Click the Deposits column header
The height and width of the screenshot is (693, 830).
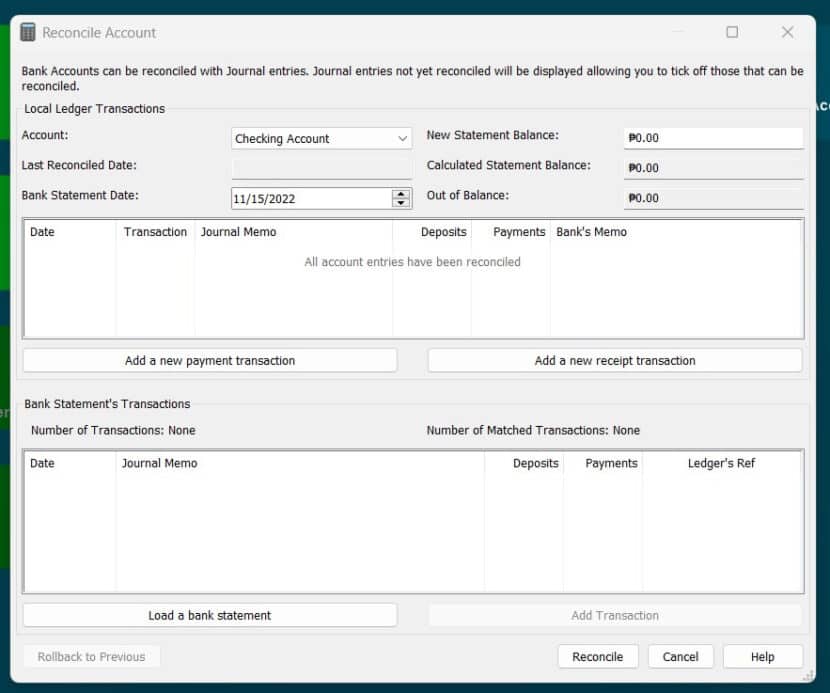443,231
